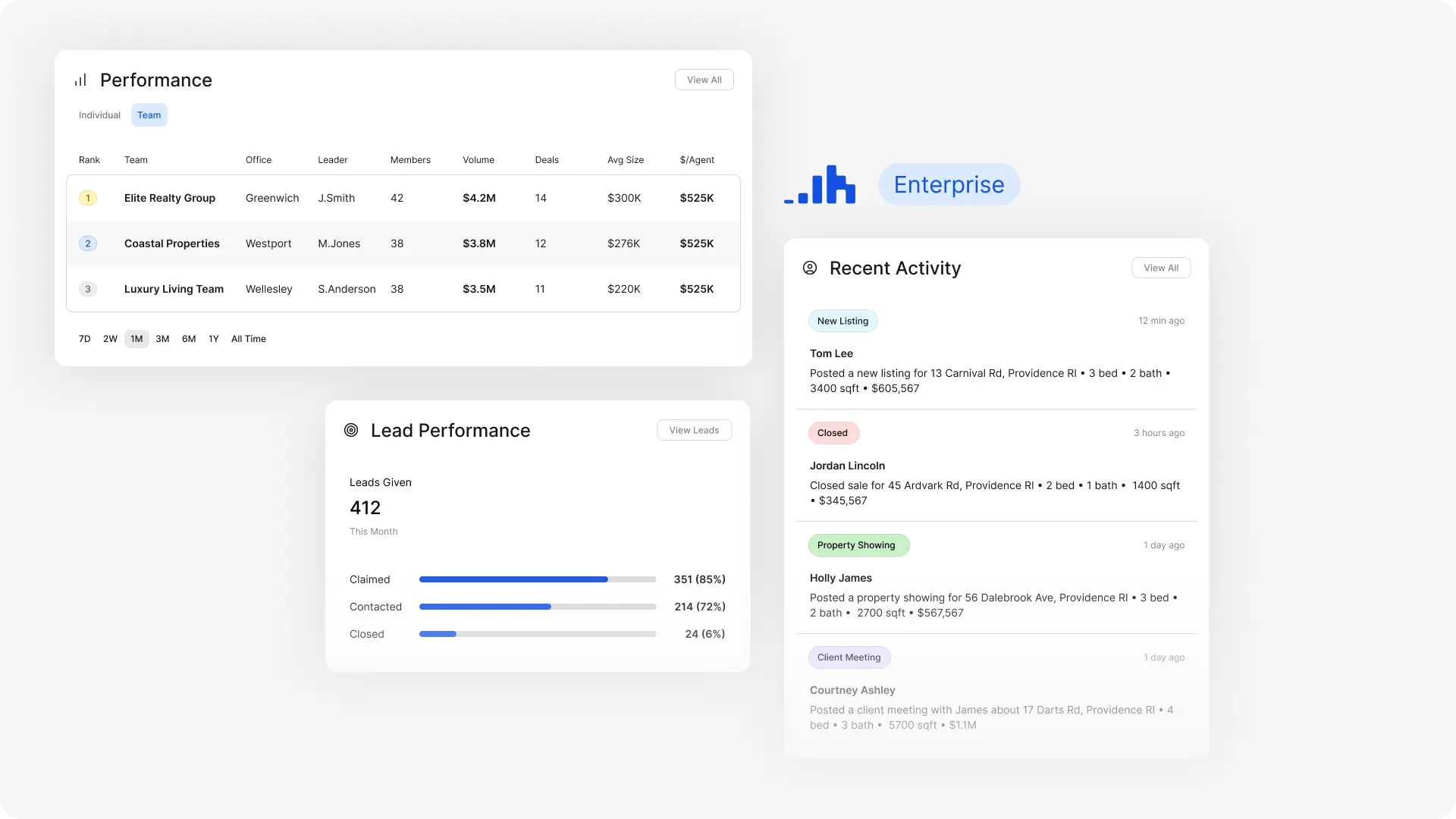Screen dimensions: 1456x819
Task: Click the bar chart icon beside Performance
Action: pos(80,80)
